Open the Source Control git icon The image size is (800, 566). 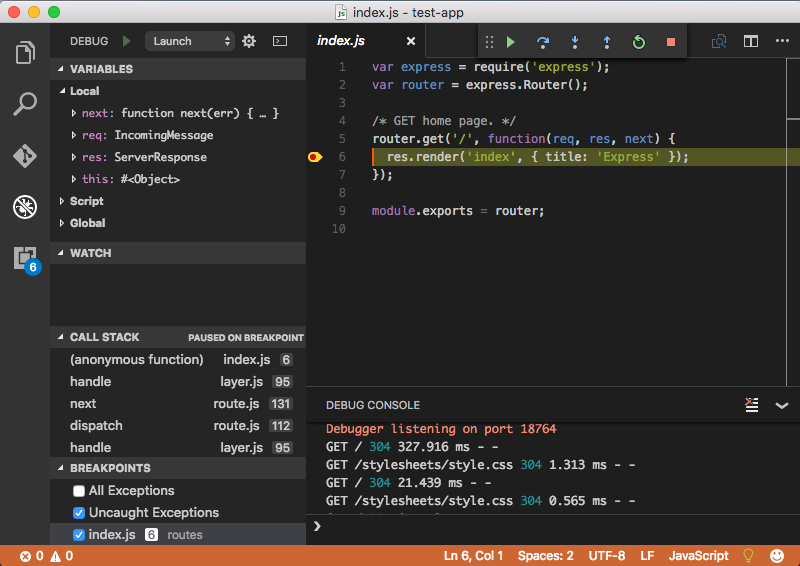[x=25, y=156]
